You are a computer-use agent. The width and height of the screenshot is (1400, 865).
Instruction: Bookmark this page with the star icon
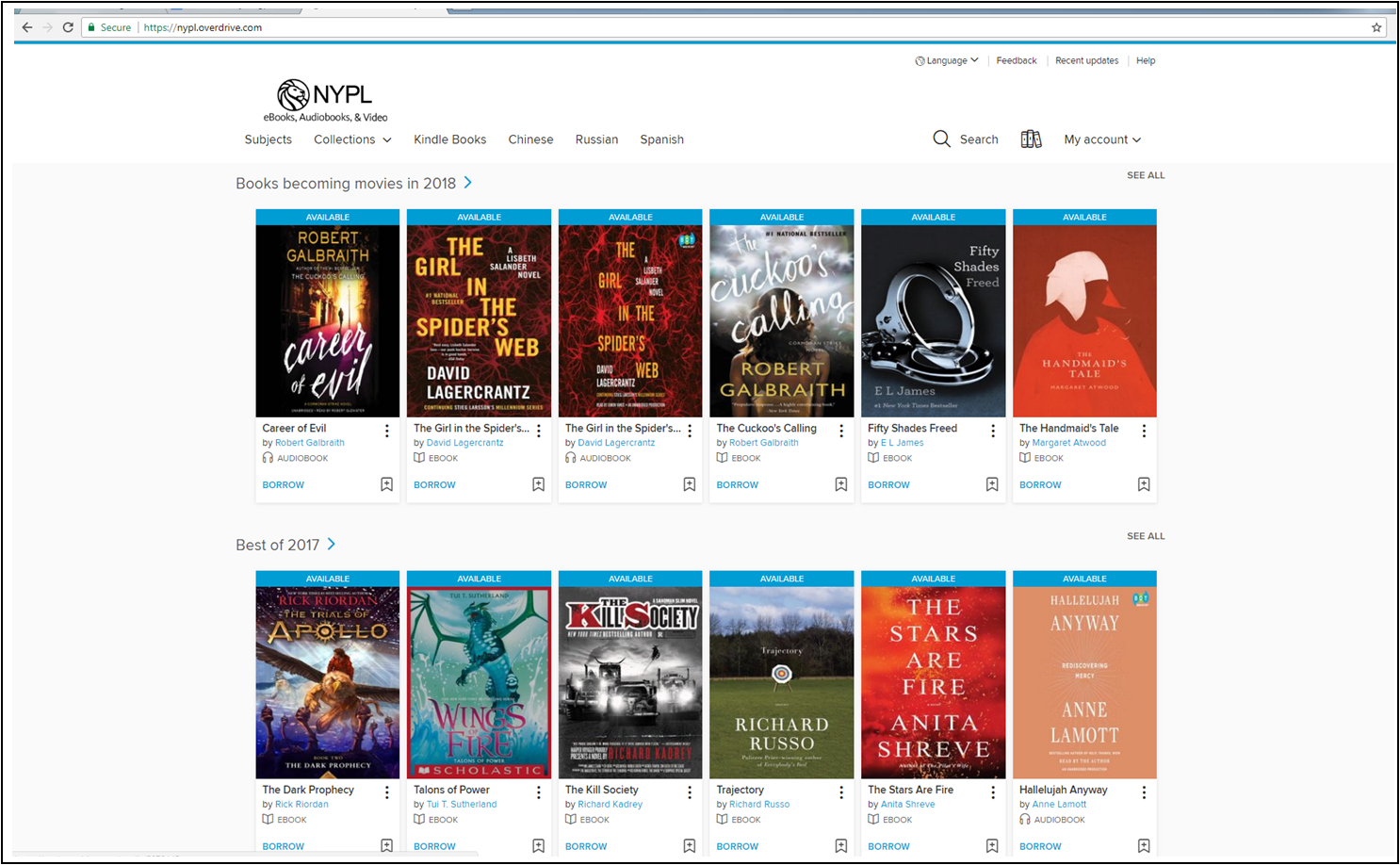click(1376, 27)
